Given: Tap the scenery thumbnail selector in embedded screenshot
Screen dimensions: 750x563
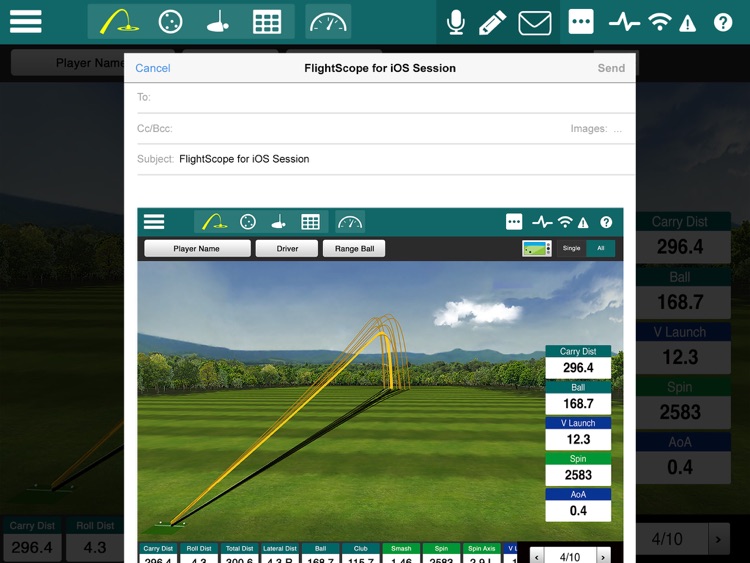Looking at the screenshot, I should click(x=537, y=248).
